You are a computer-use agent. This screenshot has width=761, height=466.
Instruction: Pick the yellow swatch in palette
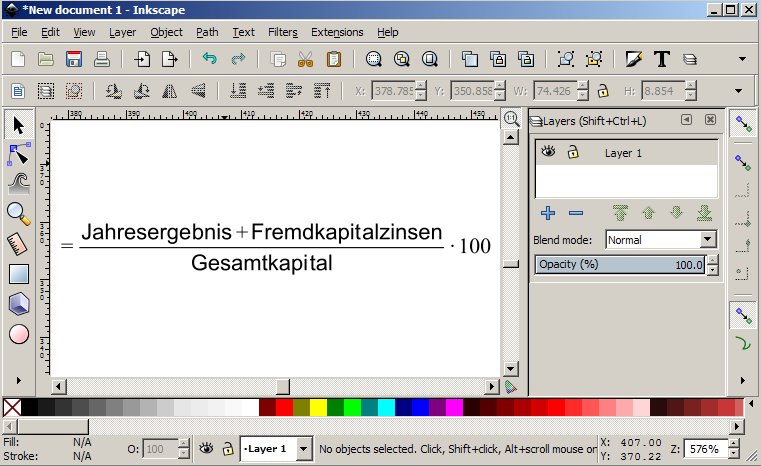pos(317,408)
